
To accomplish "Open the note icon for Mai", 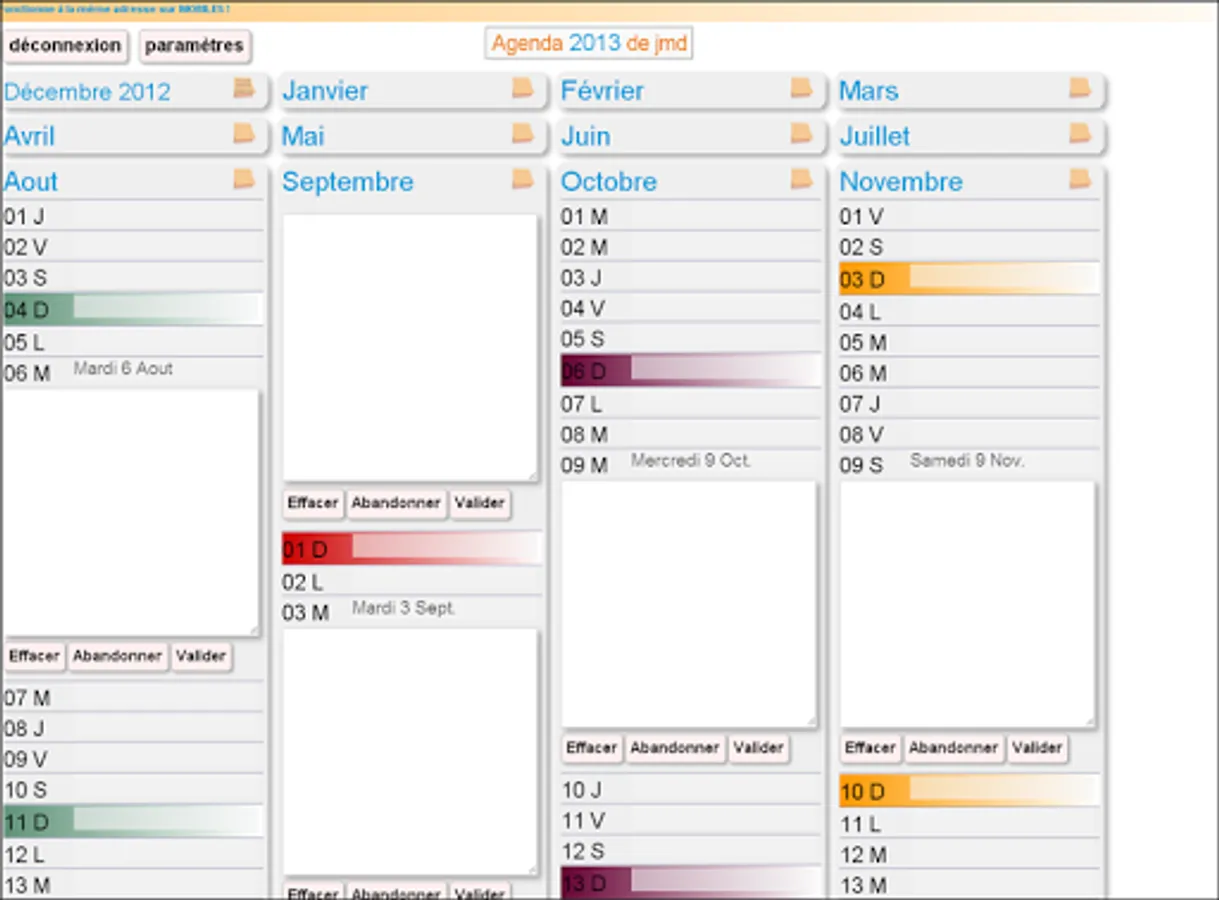I will (x=523, y=133).
